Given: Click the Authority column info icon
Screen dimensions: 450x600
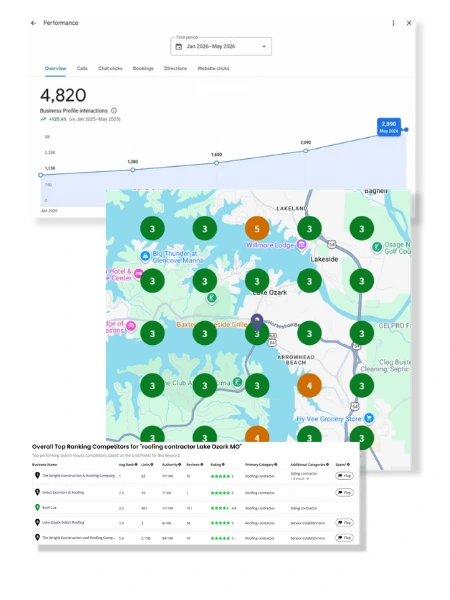Looking at the screenshot, I should click(179, 465).
